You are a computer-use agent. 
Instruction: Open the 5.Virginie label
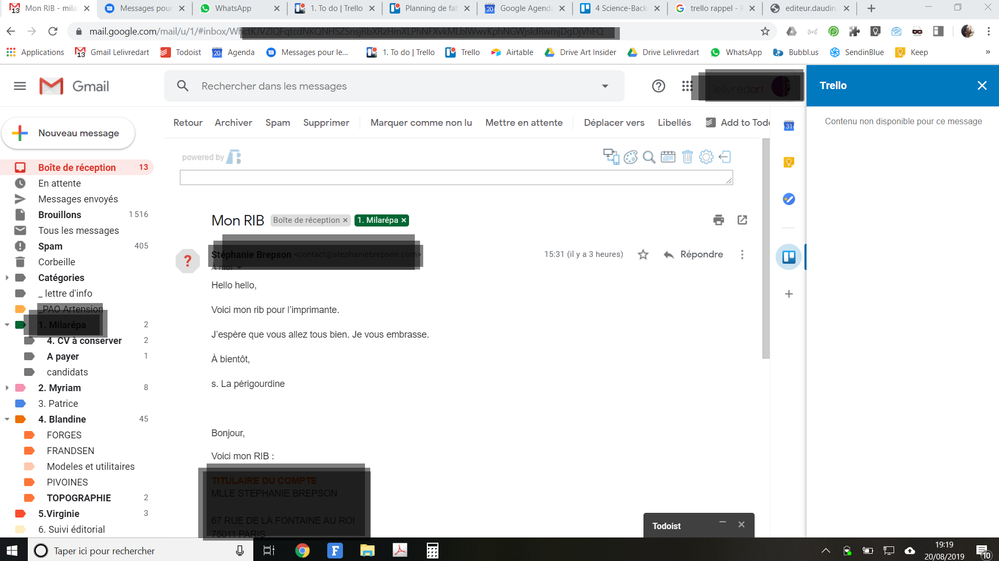coord(59,514)
